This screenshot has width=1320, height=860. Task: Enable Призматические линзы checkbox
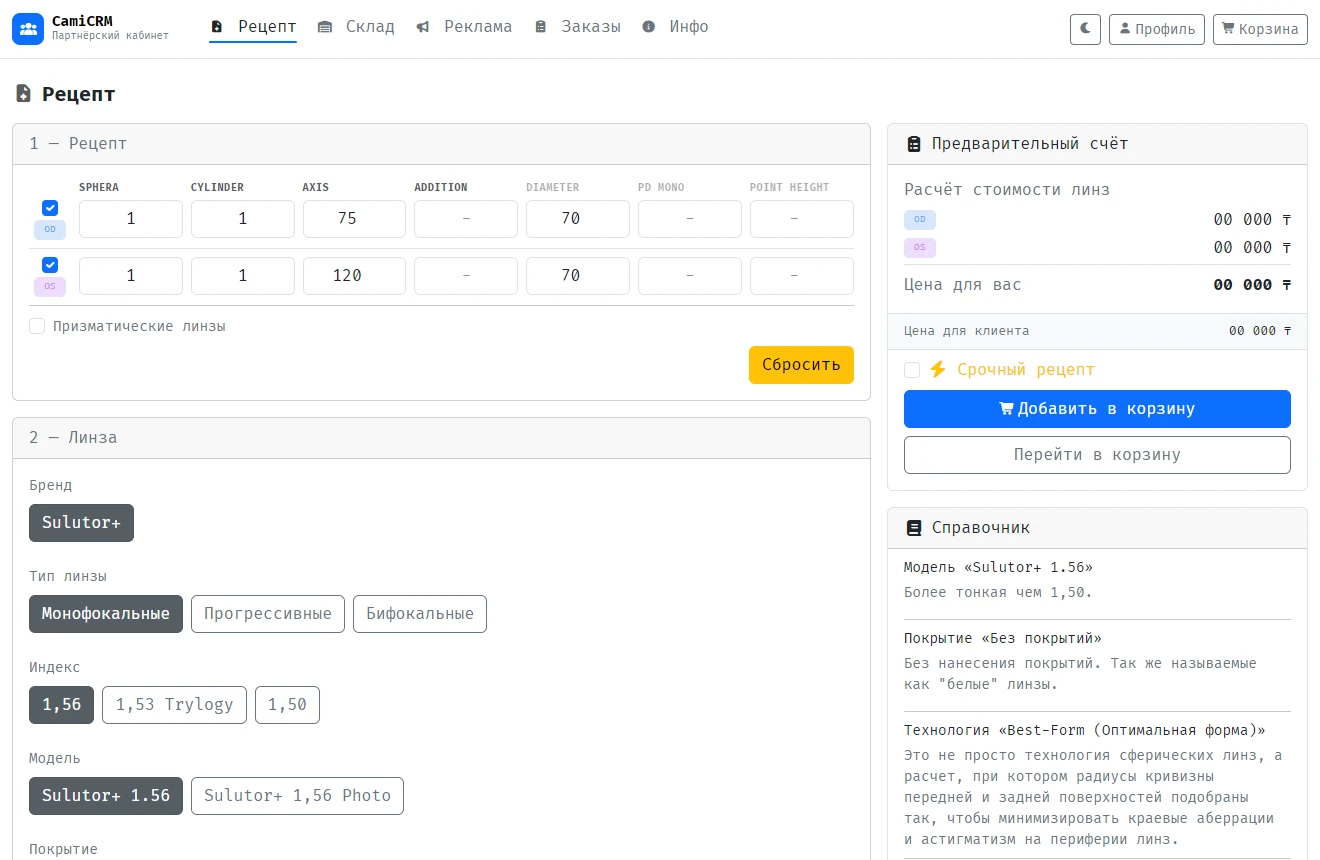tap(37, 326)
